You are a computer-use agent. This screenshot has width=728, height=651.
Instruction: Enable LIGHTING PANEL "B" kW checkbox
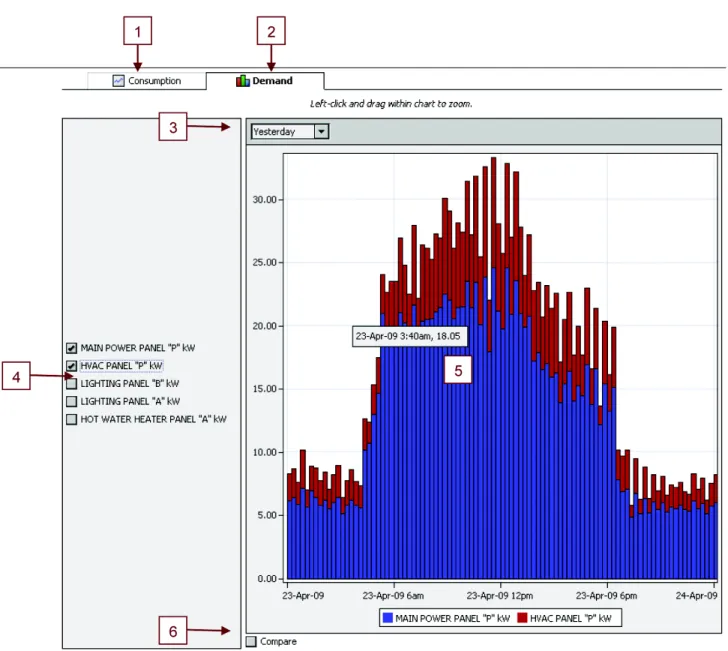point(71,384)
